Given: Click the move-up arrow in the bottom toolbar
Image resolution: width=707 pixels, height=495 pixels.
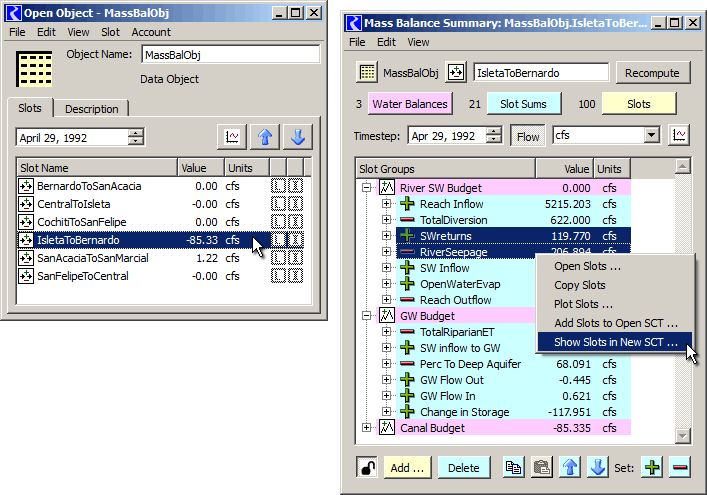Looking at the screenshot, I should pyautogui.click(x=570, y=468).
